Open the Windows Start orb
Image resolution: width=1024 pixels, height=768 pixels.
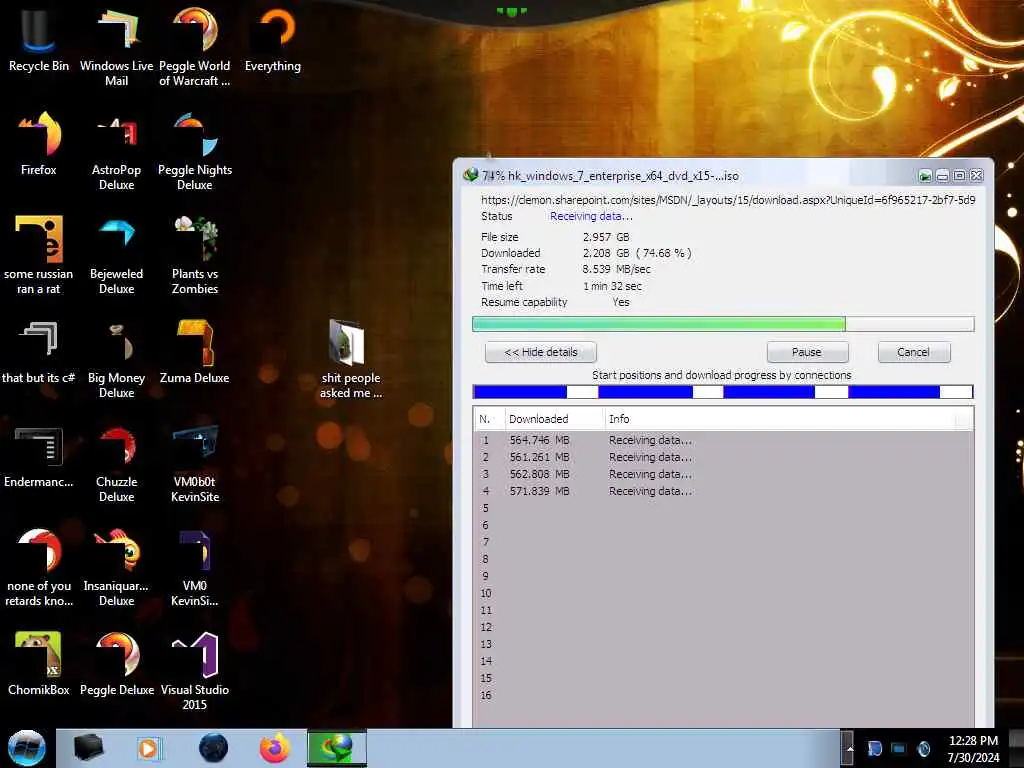click(27, 748)
